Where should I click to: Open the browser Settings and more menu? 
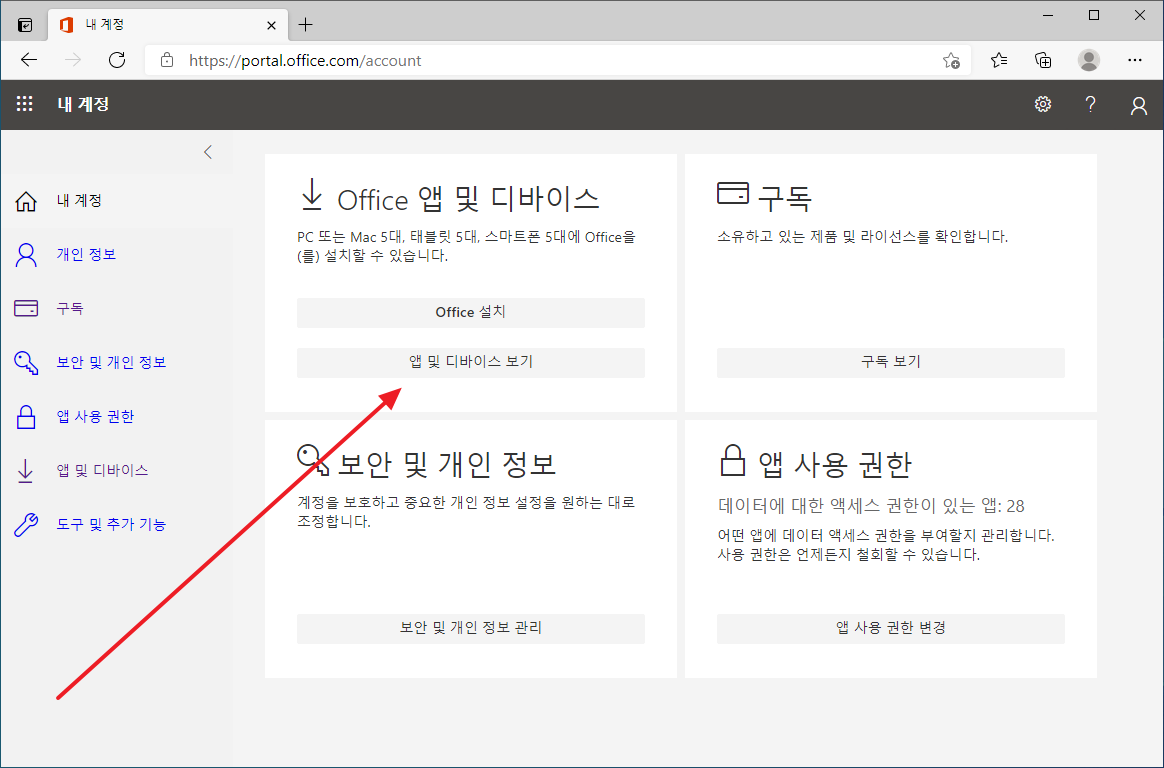(x=1134, y=60)
